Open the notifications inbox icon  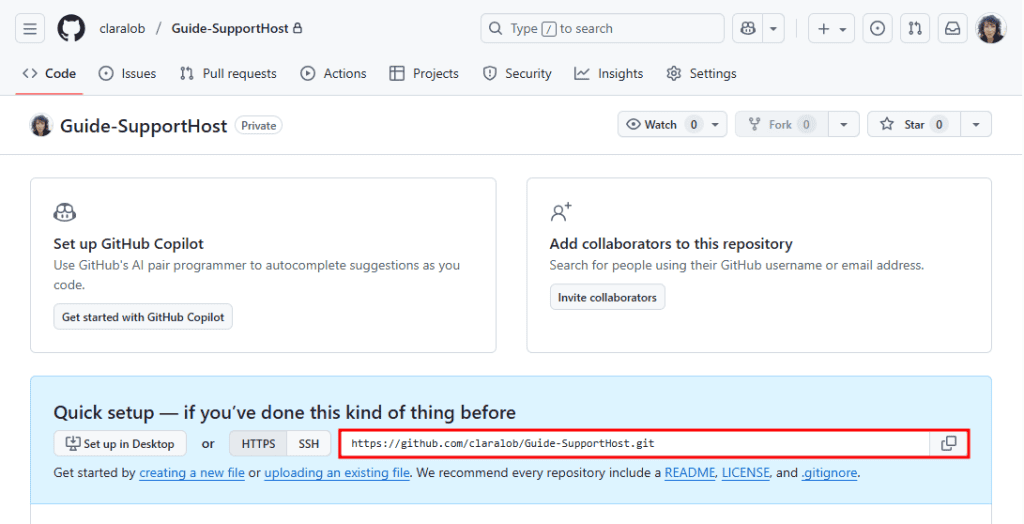click(x=953, y=29)
